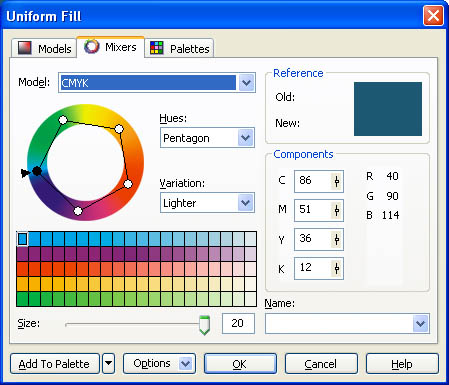Select the lightest green swatch in bottom row
This screenshot has width=449, height=385.
tap(250, 299)
